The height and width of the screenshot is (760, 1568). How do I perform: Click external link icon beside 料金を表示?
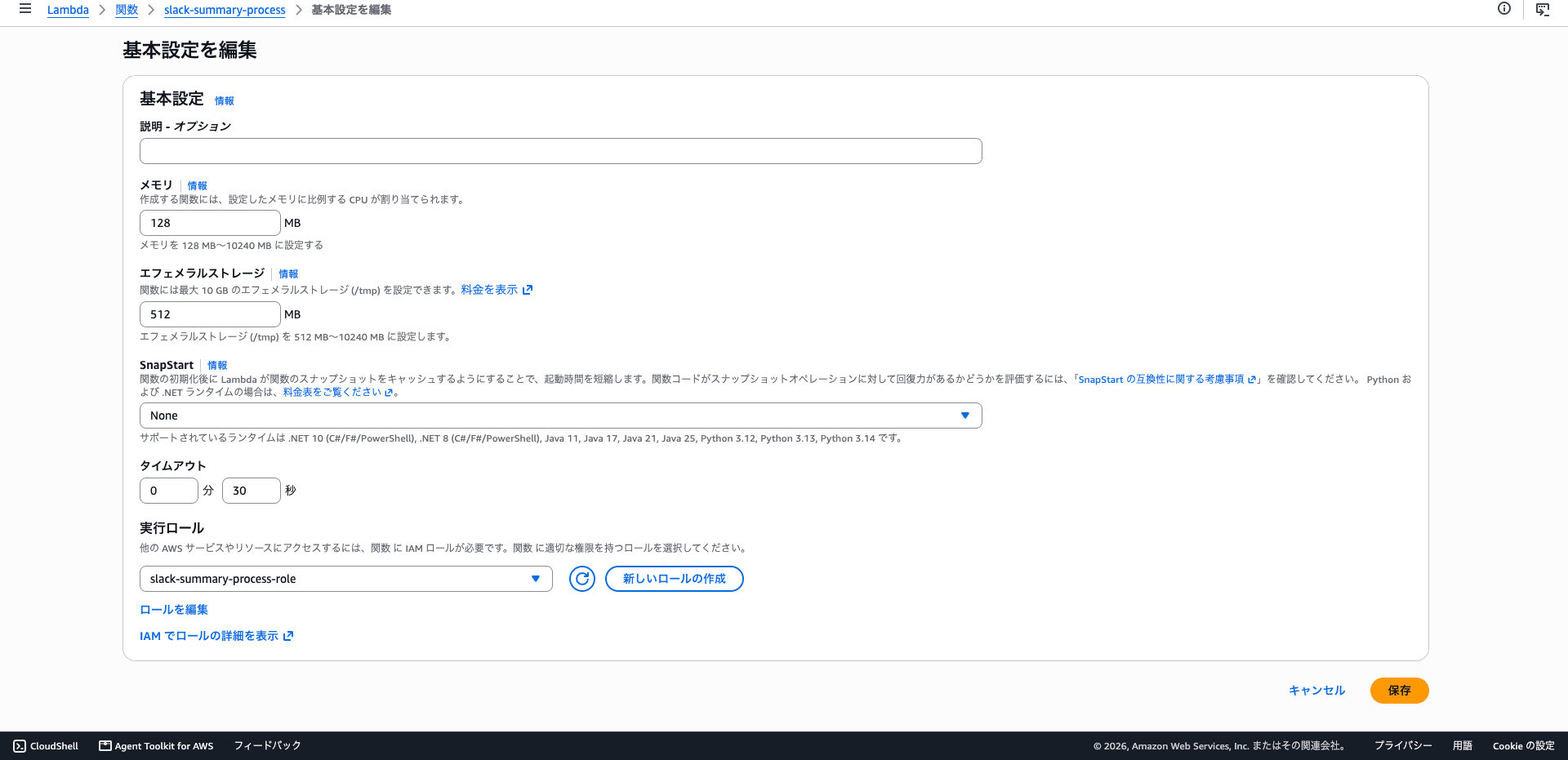point(528,290)
